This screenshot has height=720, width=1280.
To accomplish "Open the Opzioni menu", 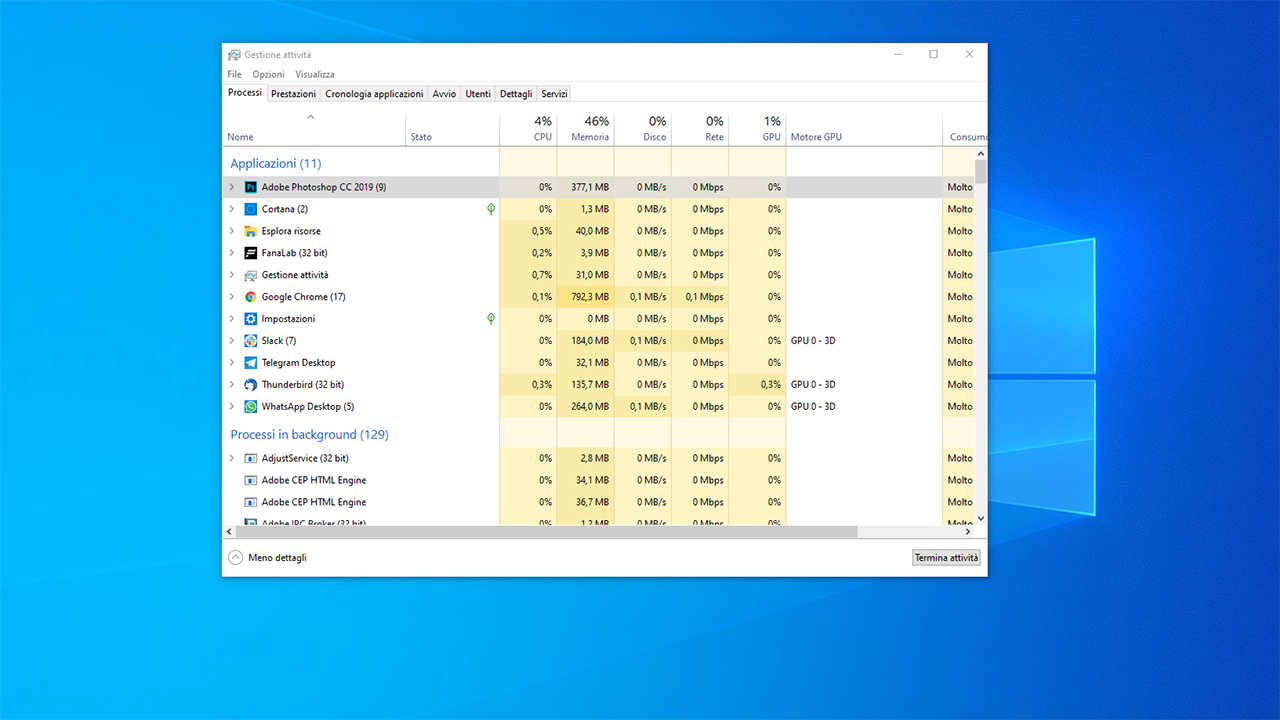I will coord(268,74).
